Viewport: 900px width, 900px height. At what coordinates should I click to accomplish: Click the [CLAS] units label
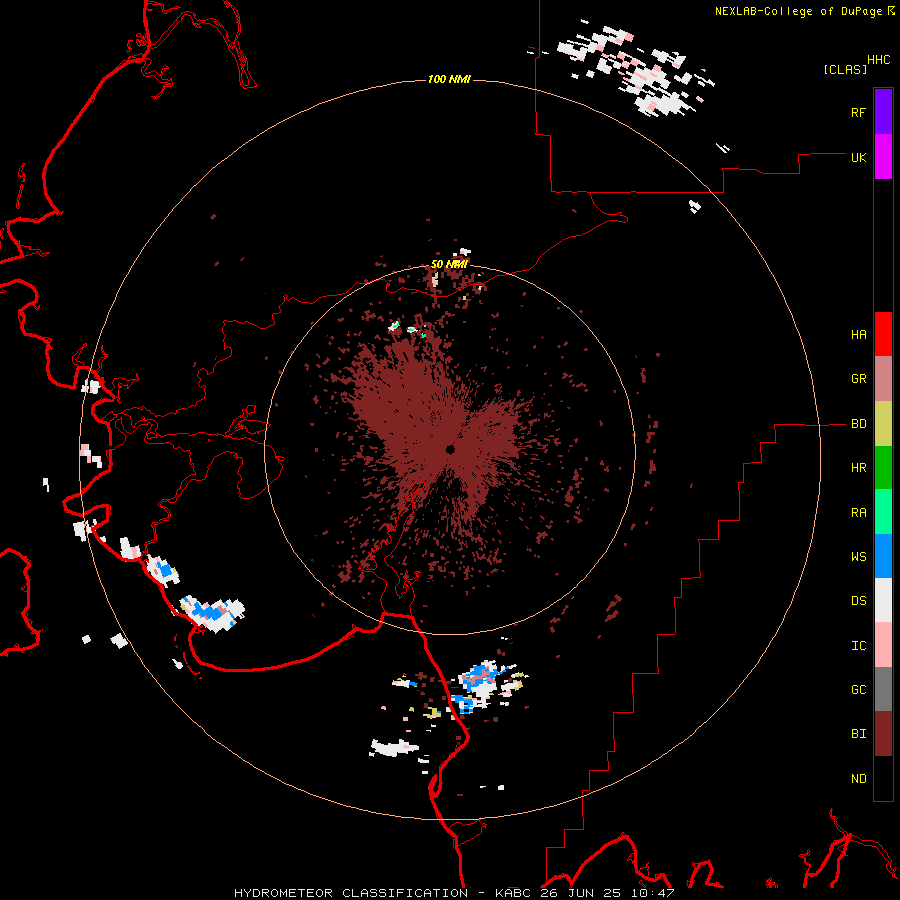845,69
